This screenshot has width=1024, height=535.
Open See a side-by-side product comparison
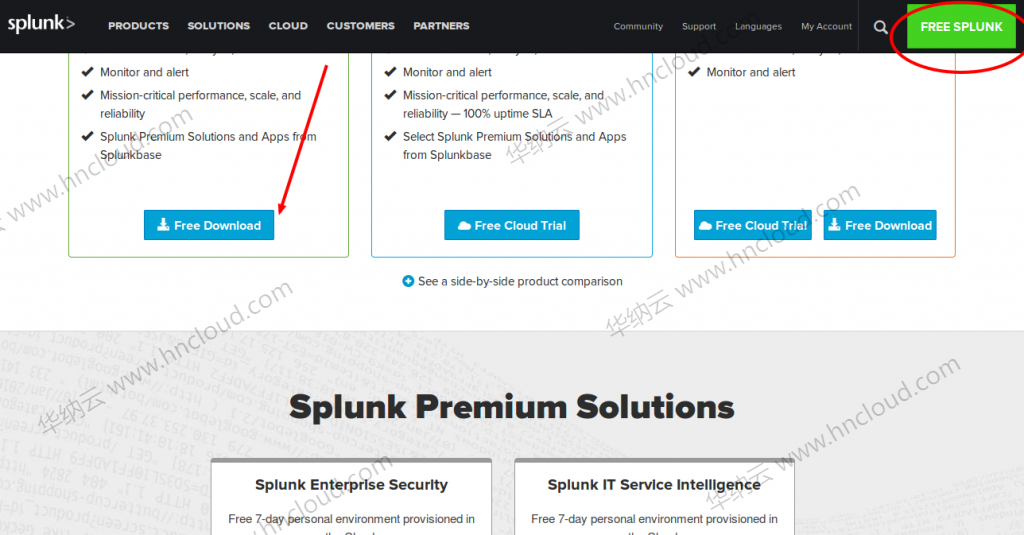(520, 281)
